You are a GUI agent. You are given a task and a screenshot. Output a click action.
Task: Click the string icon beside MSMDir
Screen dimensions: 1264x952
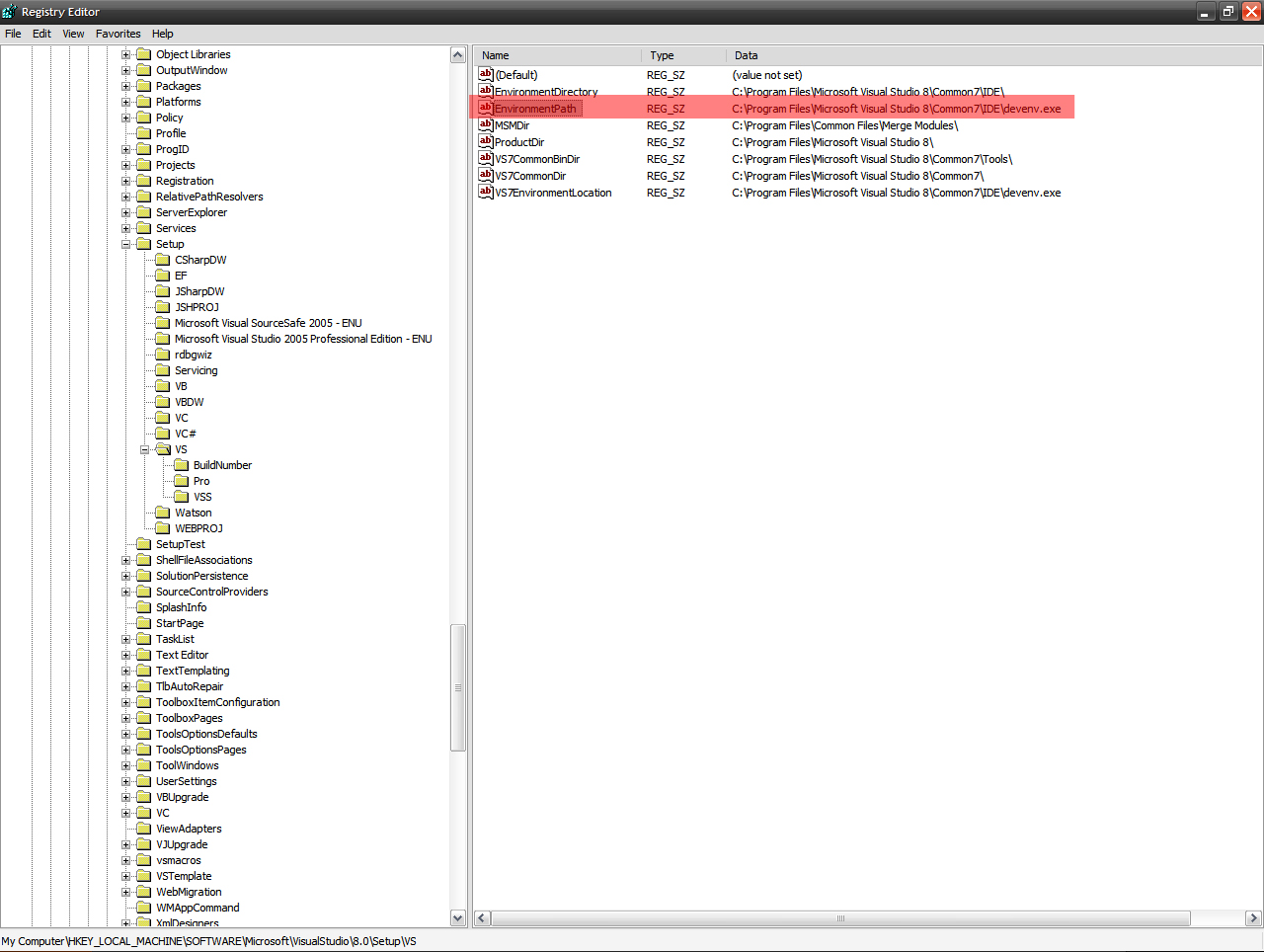pyautogui.click(x=486, y=124)
